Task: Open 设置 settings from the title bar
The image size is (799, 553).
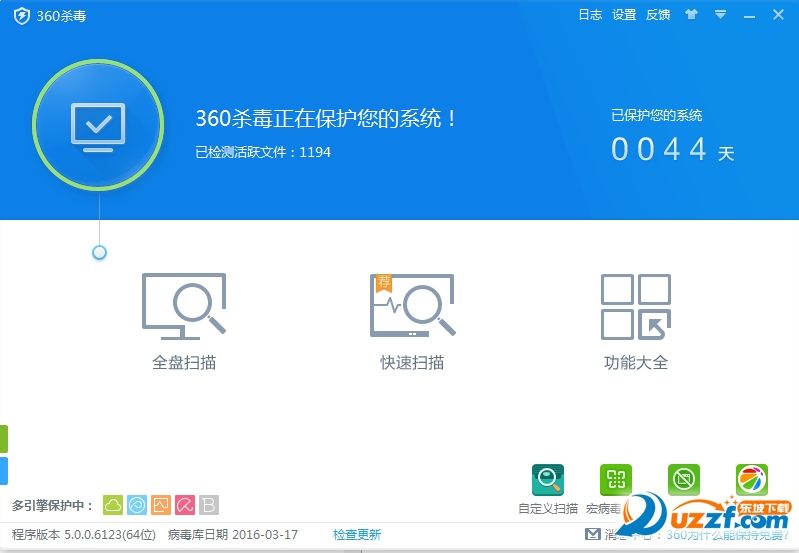Action: [624, 15]
